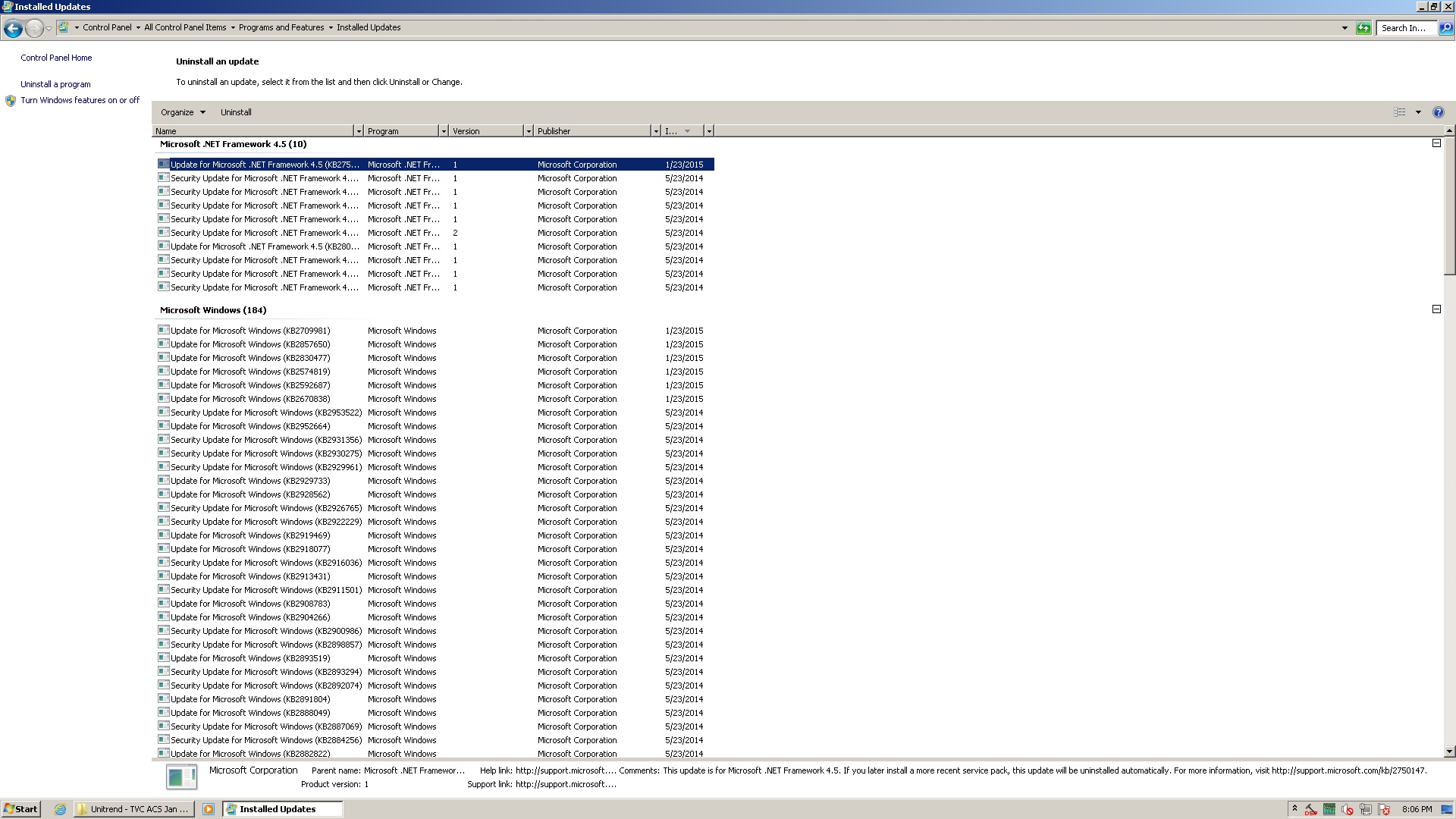Viewport: 1456px width, 819px height.
Task: Select the KB2830477 update checkbox
Action: 162,358
